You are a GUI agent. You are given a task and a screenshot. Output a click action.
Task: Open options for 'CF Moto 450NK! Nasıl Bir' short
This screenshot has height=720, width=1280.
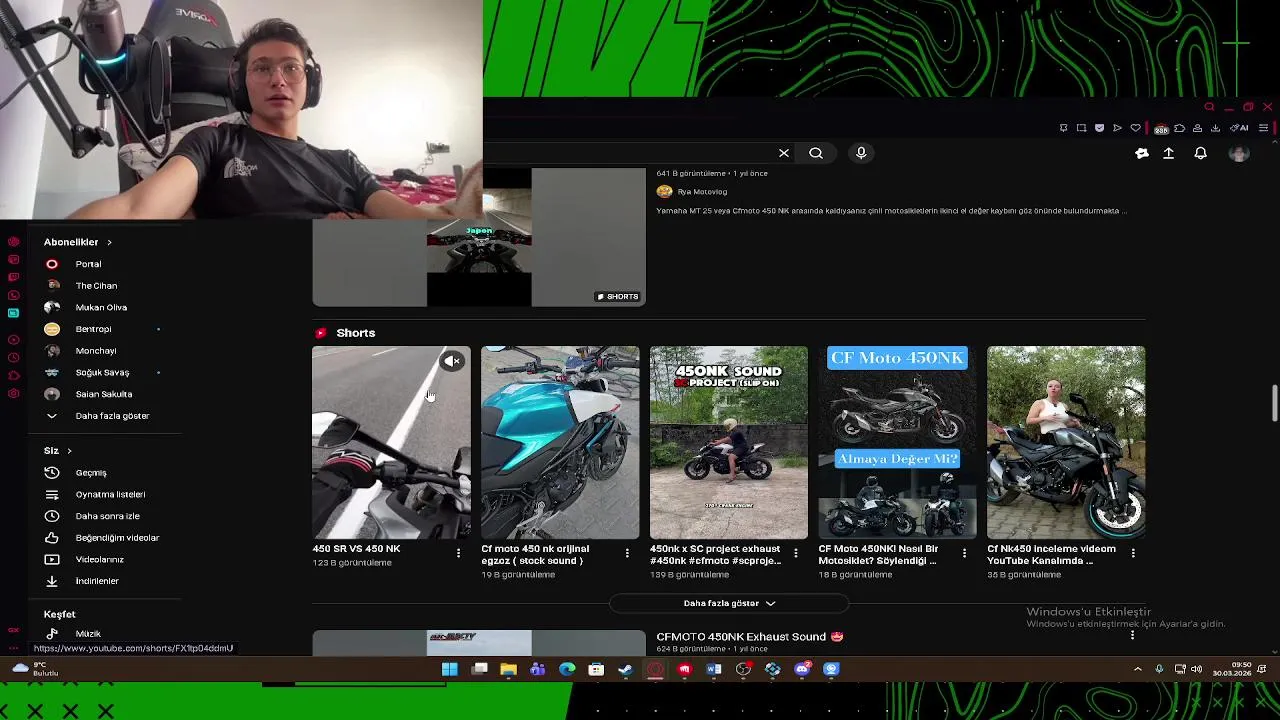pyautogui.click(x=965, y=553)
